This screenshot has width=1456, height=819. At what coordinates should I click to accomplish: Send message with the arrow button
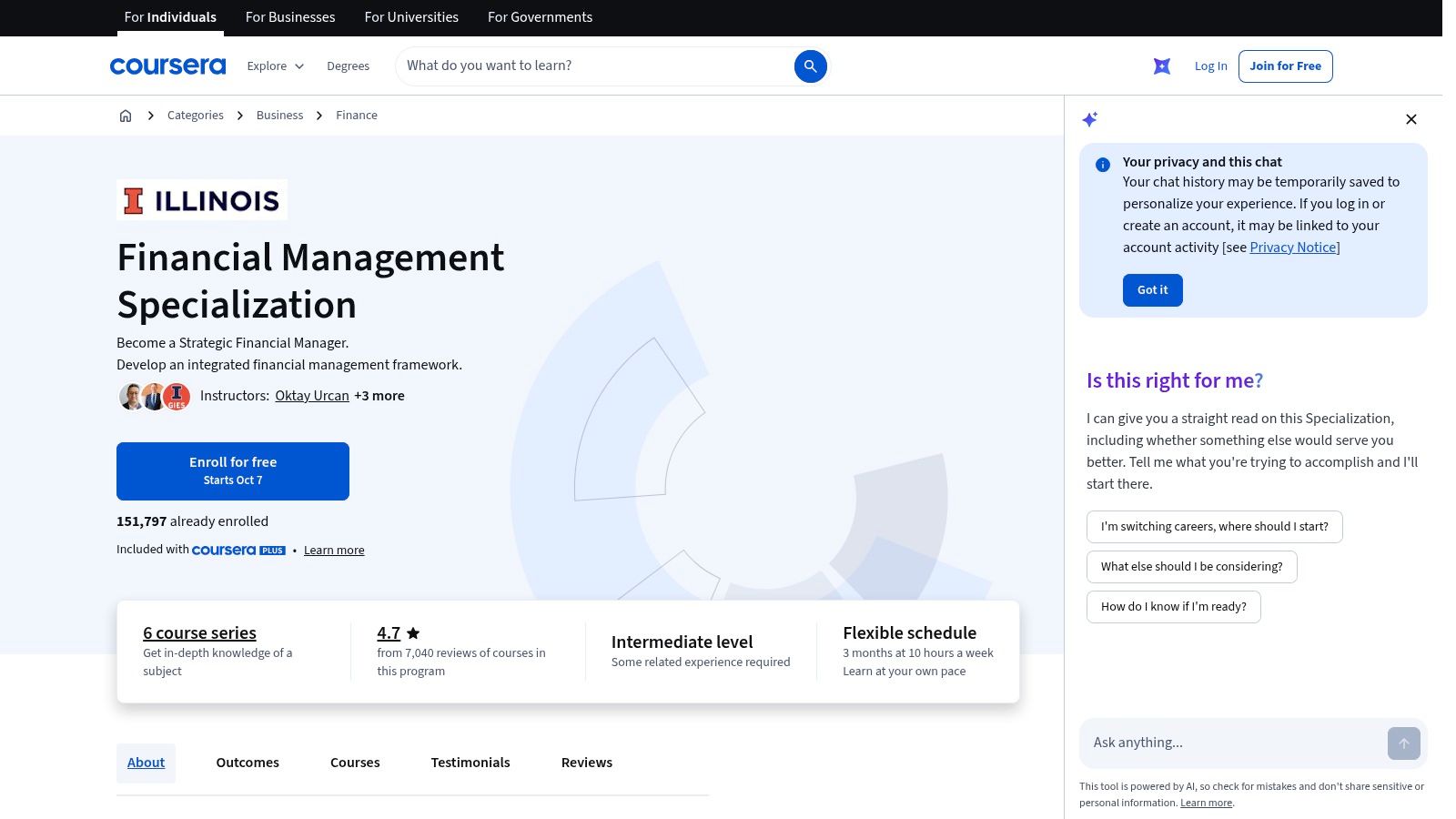[x=1404, y=743]
